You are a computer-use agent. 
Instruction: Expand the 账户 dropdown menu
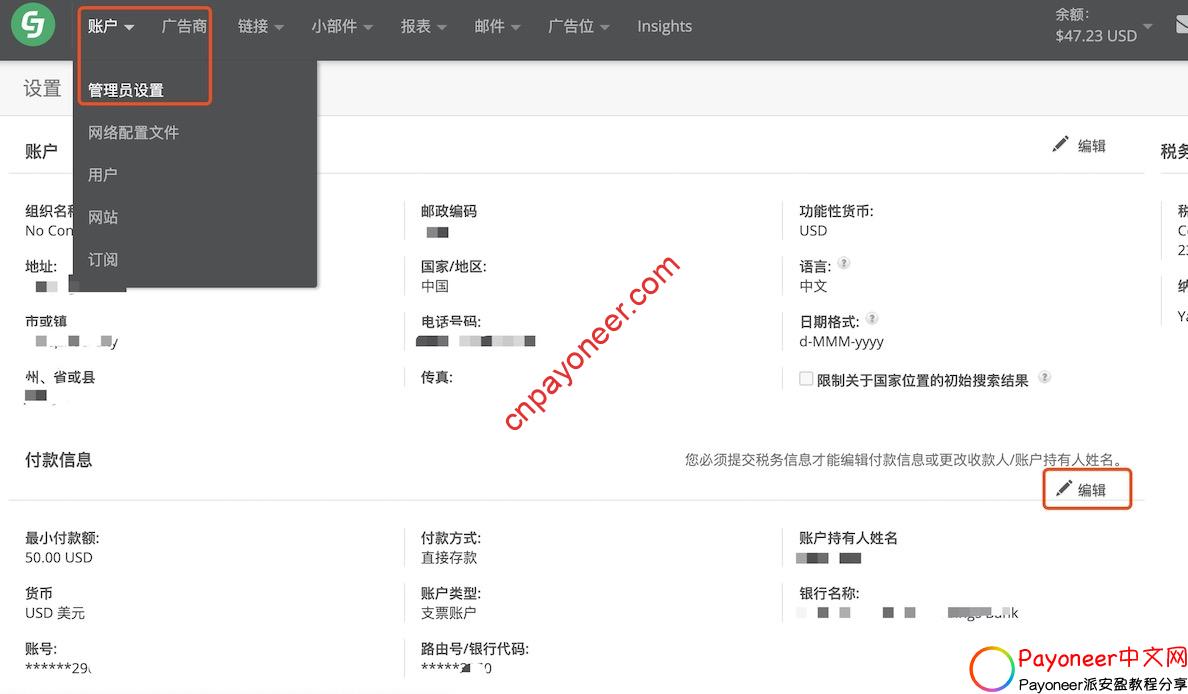[111, 27]
